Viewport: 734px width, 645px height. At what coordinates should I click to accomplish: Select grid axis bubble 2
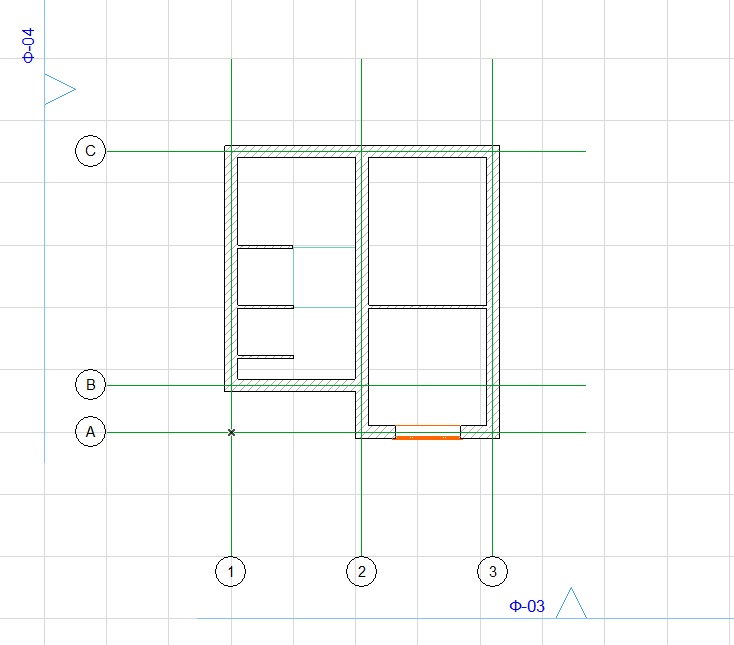coord(361,571)
